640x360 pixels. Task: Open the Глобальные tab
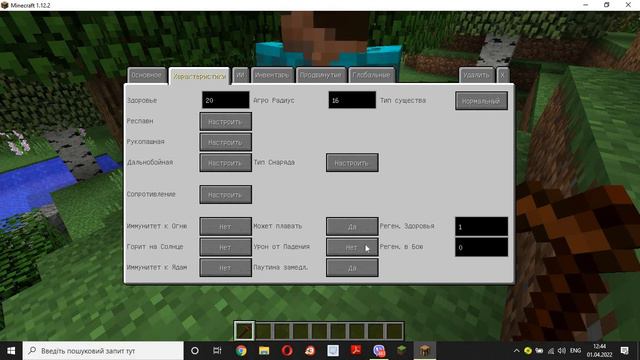[371, 75]
